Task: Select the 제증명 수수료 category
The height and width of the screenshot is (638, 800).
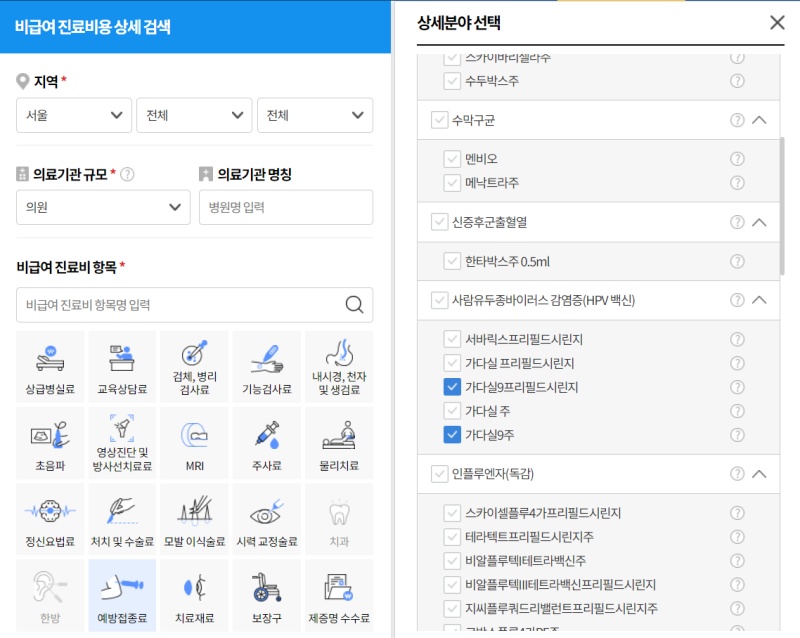Action: [x=339, y=595]
